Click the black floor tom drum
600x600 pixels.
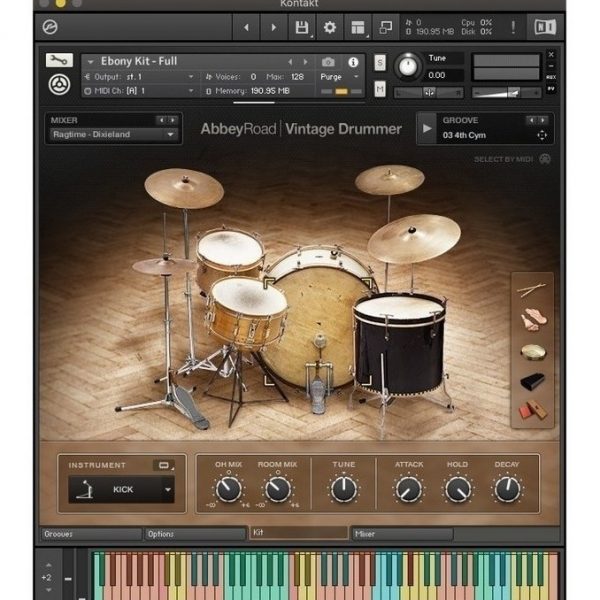coord(398,344)
